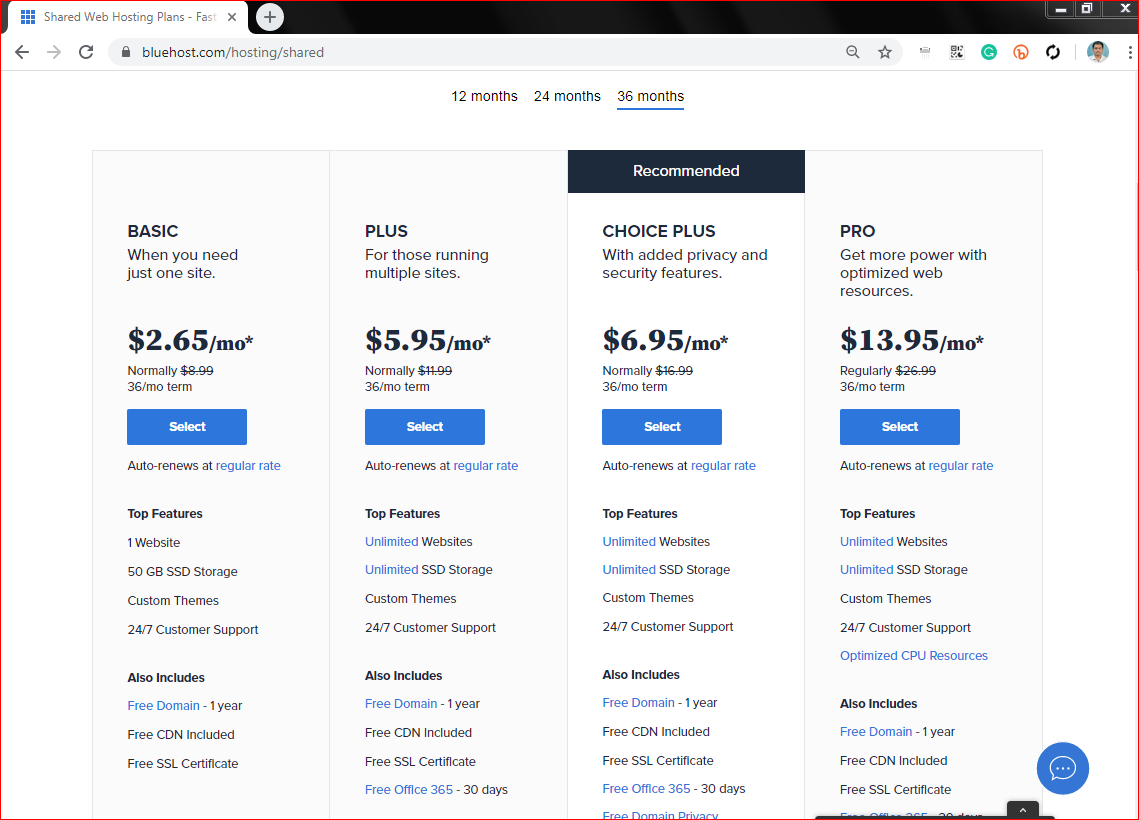Open the Chrome three-dot menu
The height and width of the screenshot is (820, 1139).
coord(1130,52)
